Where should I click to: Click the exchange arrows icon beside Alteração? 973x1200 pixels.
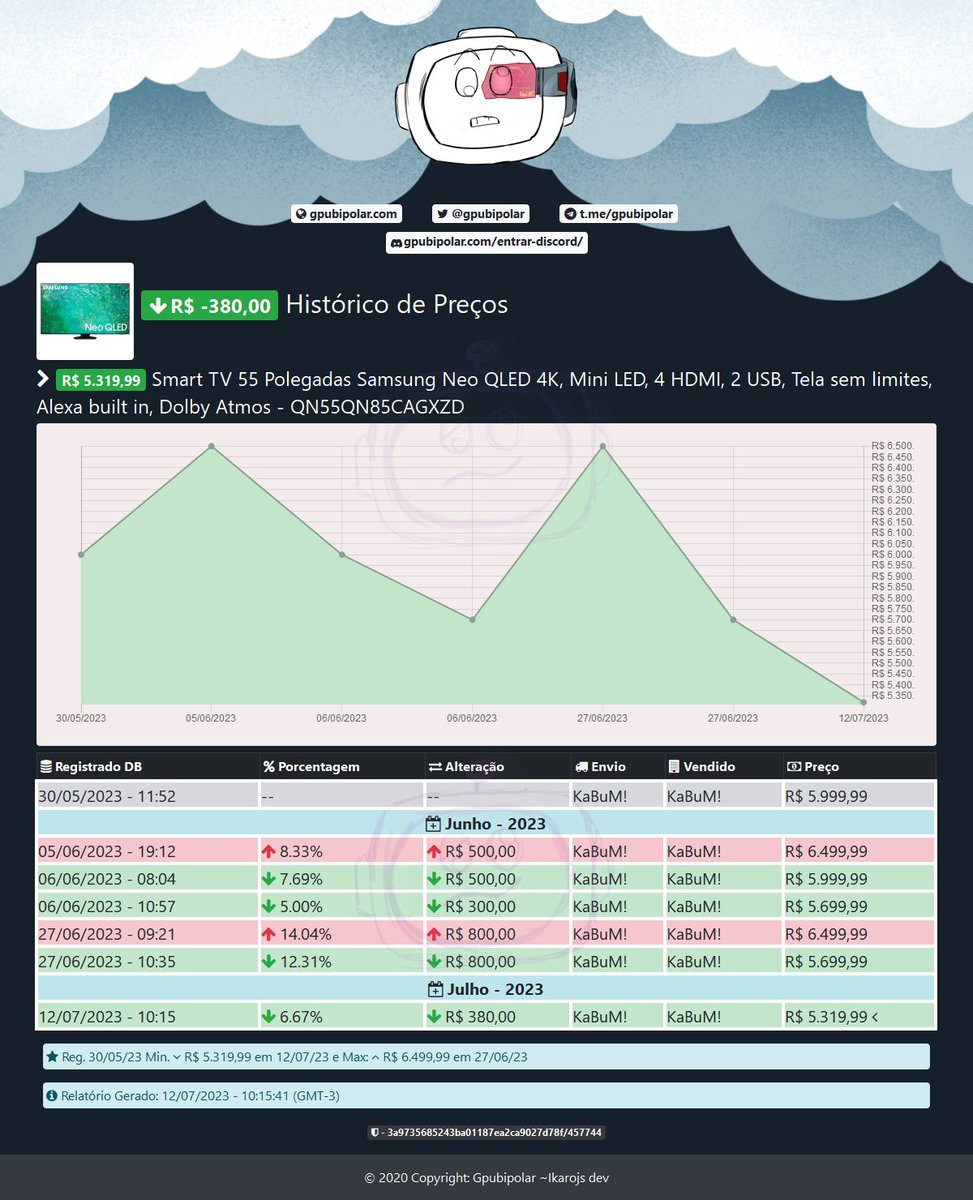click(x=434, y=767)
